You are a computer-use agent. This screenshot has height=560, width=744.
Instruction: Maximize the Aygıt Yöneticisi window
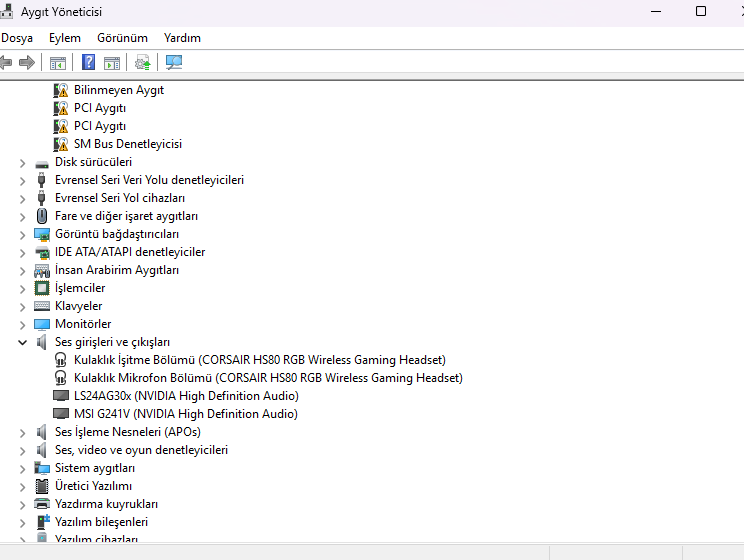pyautogui.click(x=701, y=11)
